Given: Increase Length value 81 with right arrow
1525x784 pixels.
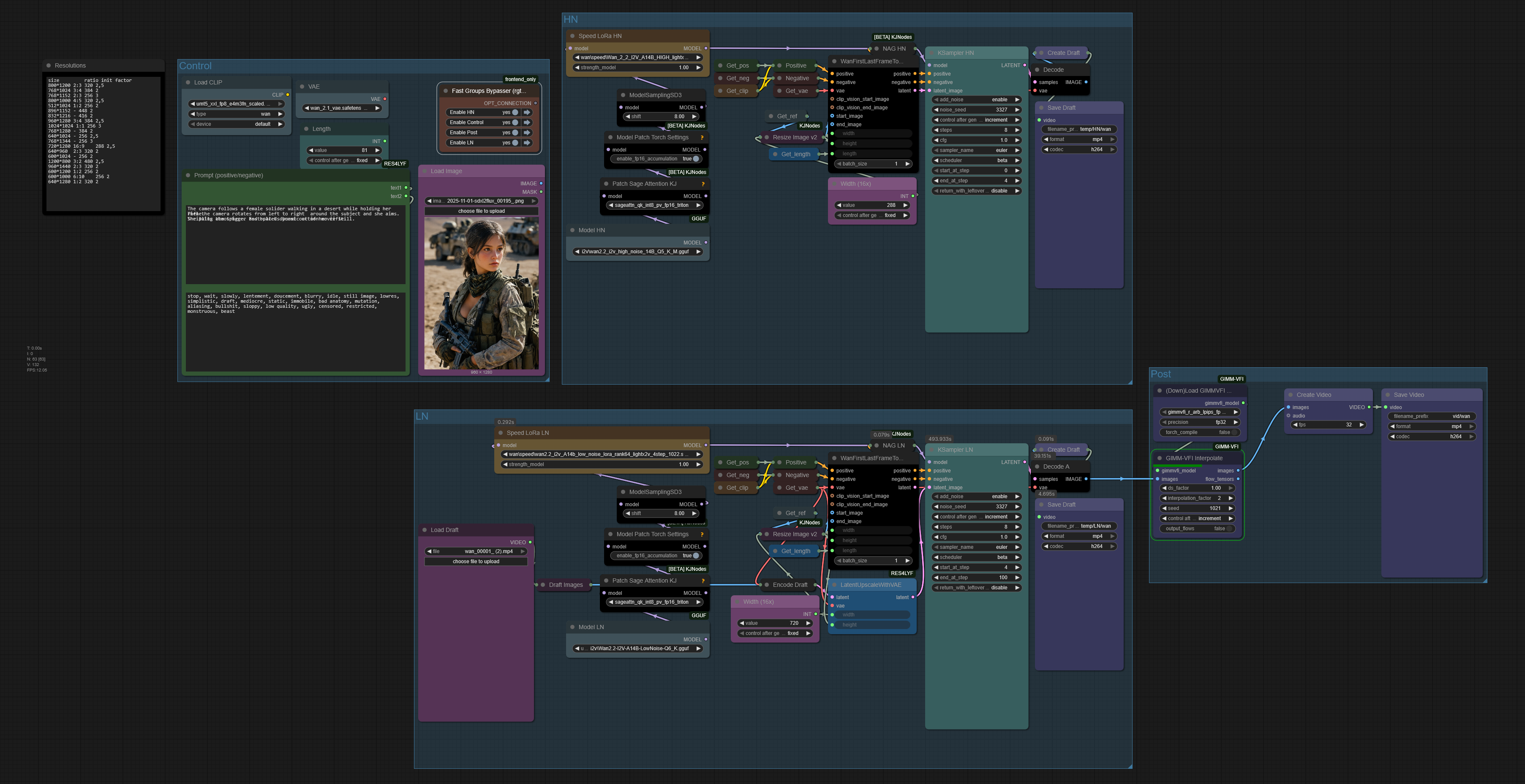Looking at the screenshot, I should point(377,150).
